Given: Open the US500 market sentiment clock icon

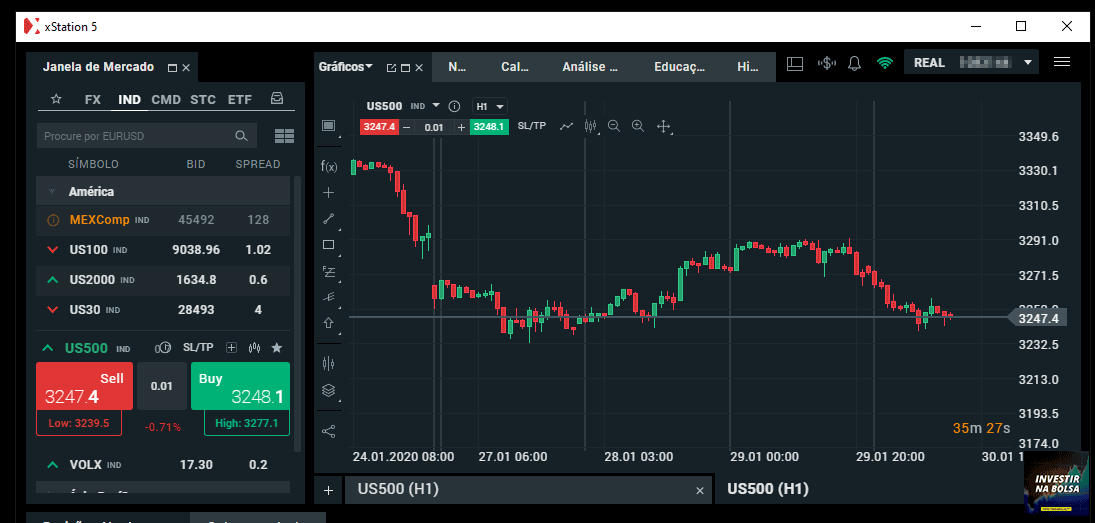Looking at the screenshot, I should (163, 348).
